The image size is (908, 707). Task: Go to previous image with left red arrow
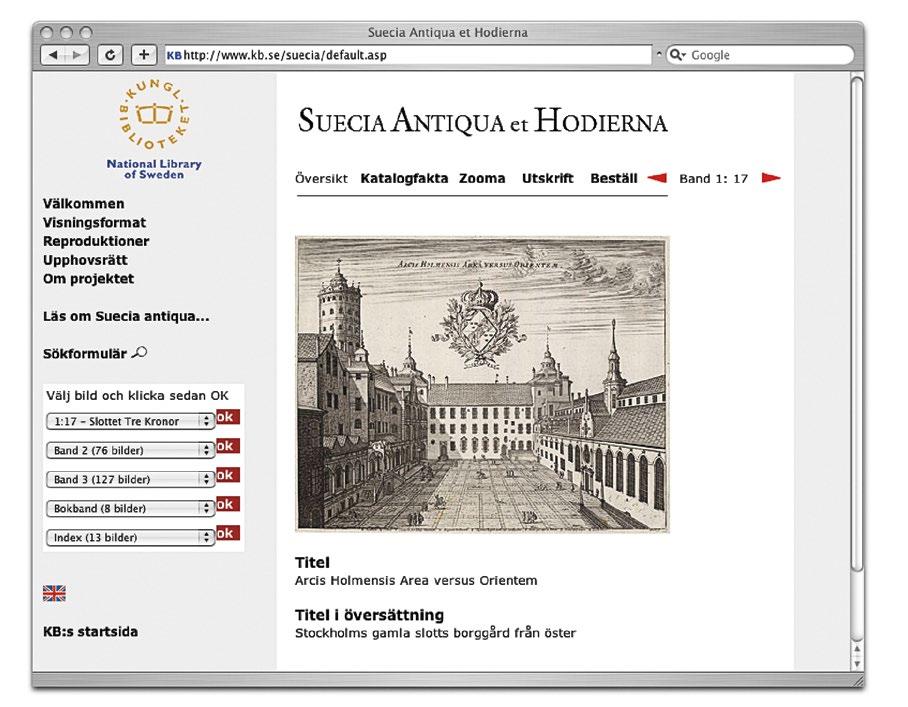point(657,178)
